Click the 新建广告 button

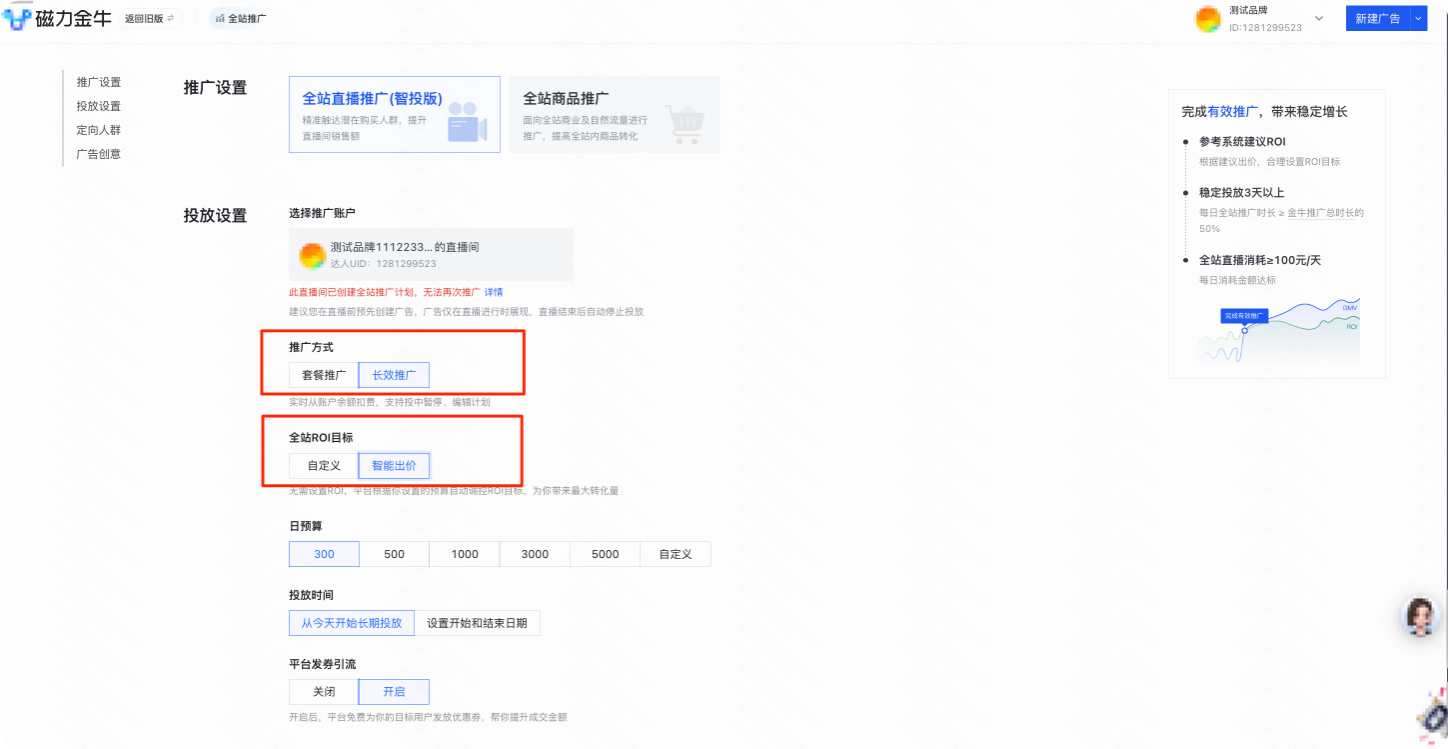pos(1378,17)
